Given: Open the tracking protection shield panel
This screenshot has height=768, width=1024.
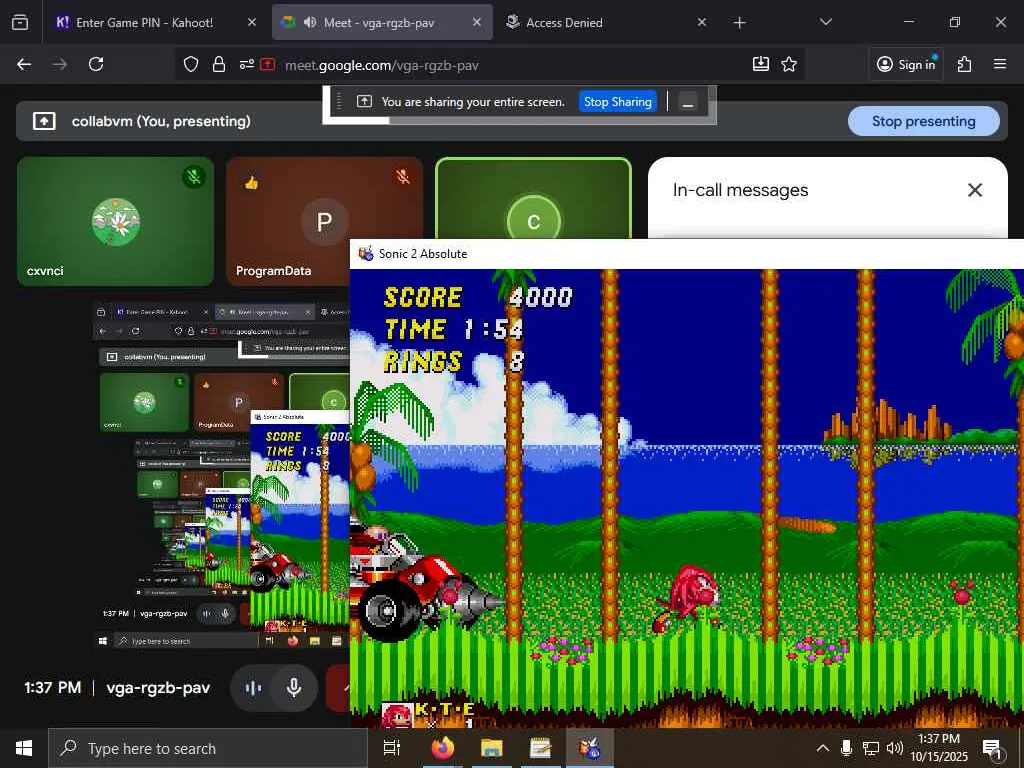Looking at the screenshot, I should point(191,64).
